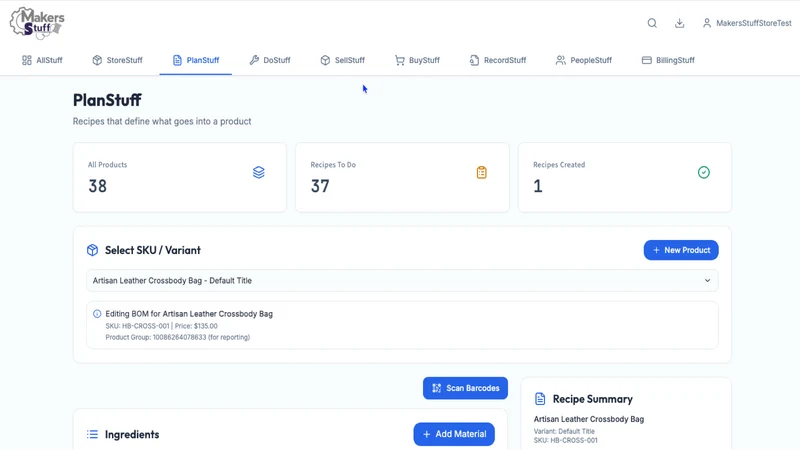Click the info icon beside Editing BOM
This screenshot has width=800, height=450.
(x=97, y=314)
